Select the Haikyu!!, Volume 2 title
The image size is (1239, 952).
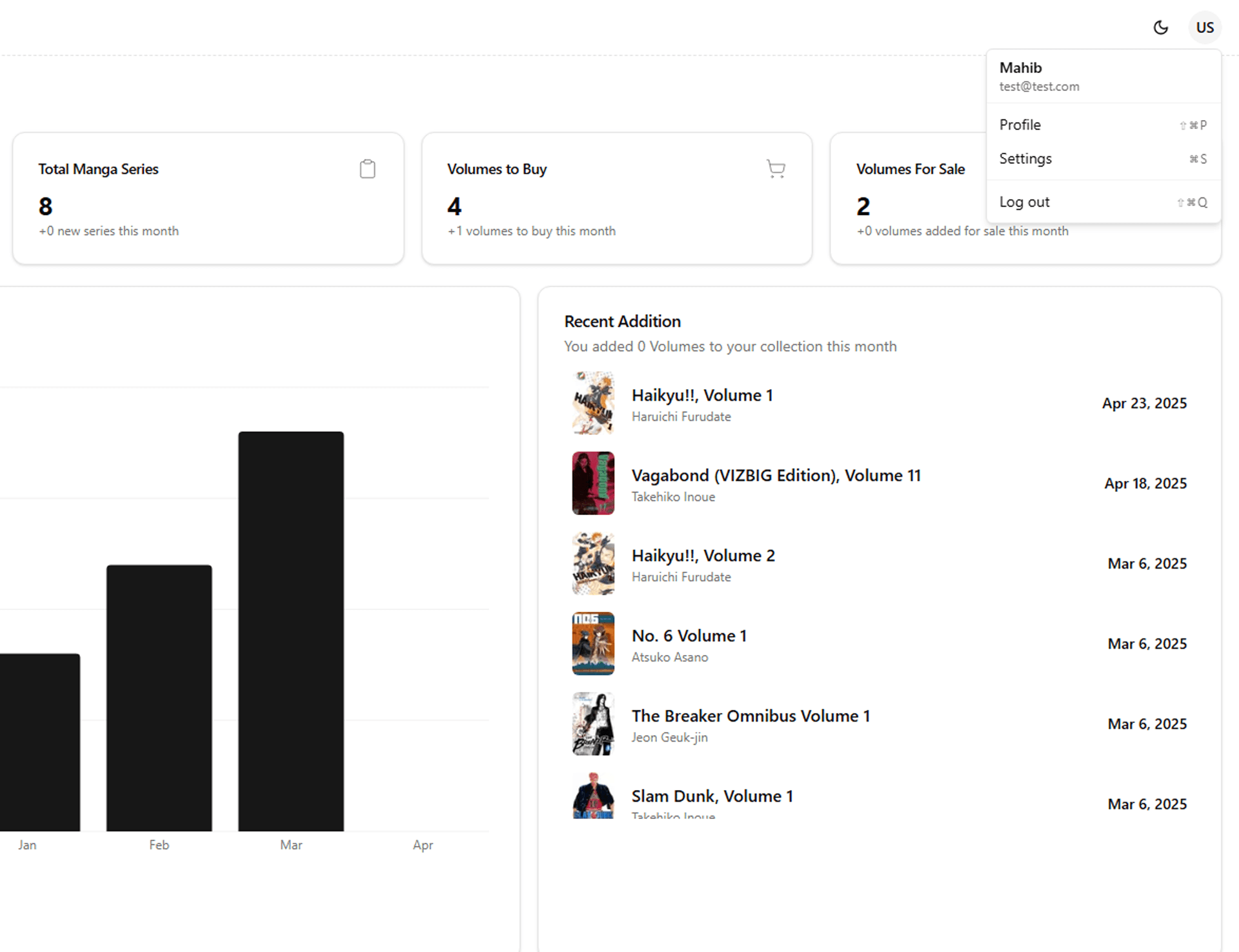pyautogui.click(x=703, y=556)
